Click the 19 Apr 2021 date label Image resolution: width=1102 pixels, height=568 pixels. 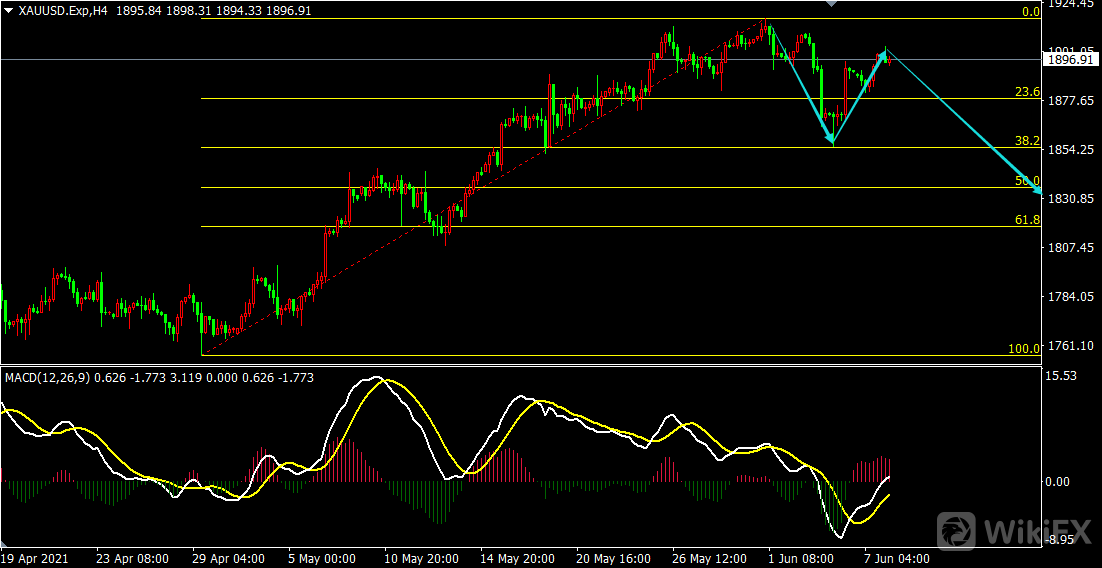point(36,558)
